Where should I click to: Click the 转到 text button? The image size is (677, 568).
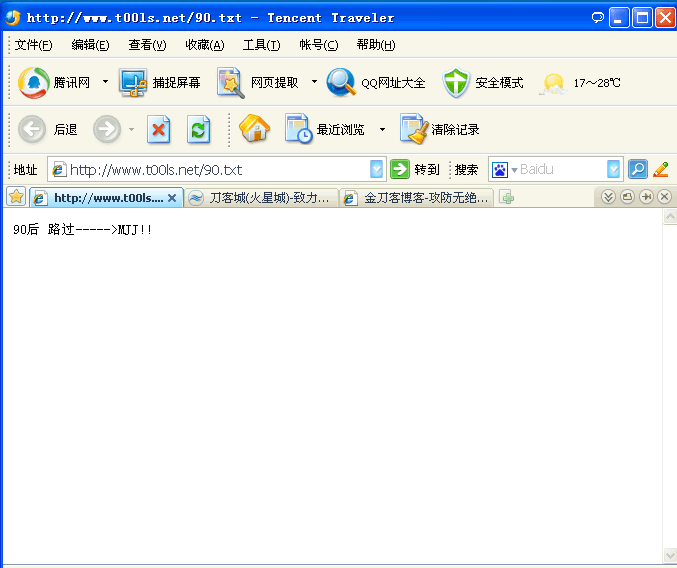427,169
